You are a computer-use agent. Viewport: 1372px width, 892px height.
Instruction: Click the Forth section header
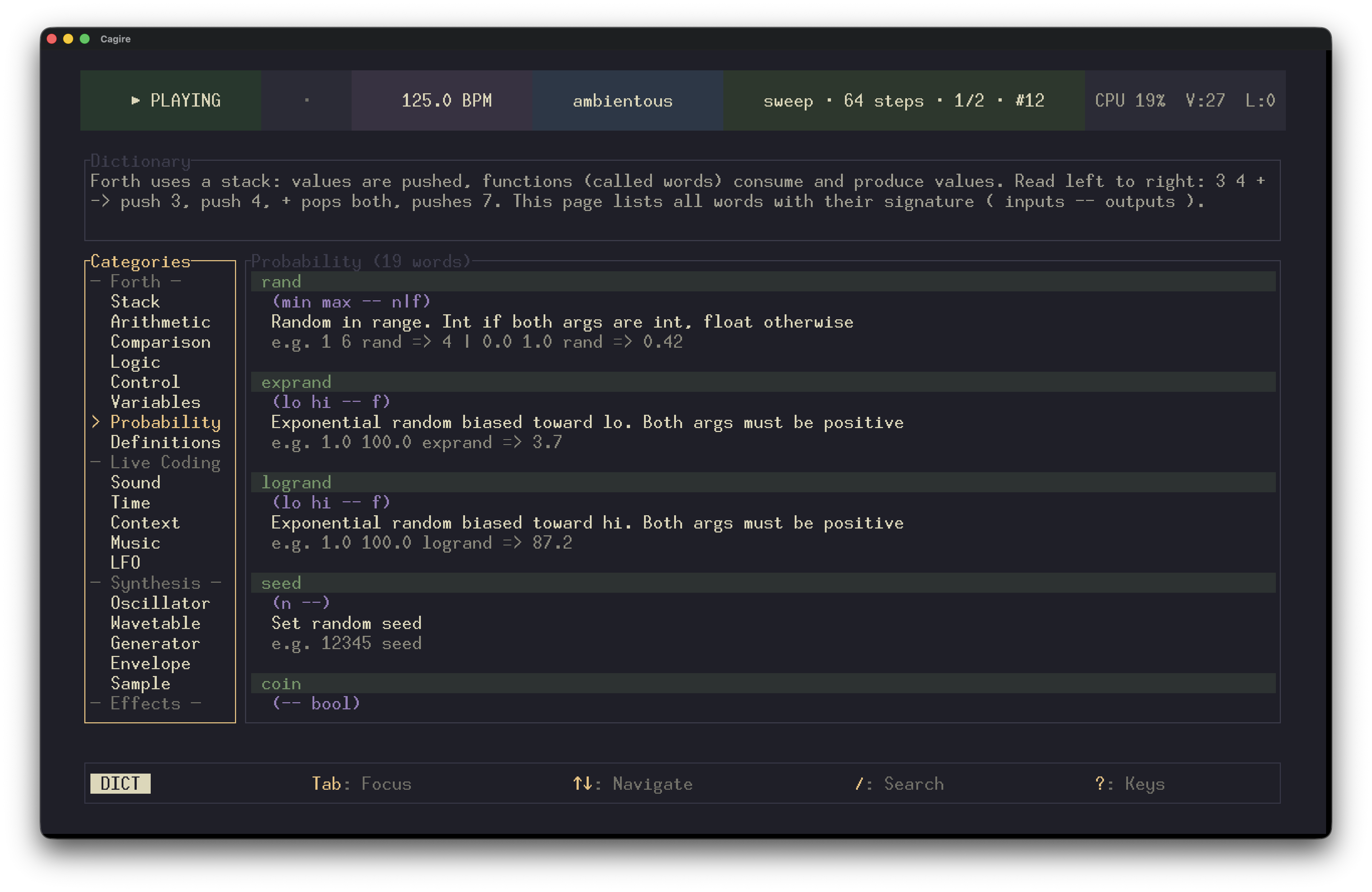tap(136, 281)
